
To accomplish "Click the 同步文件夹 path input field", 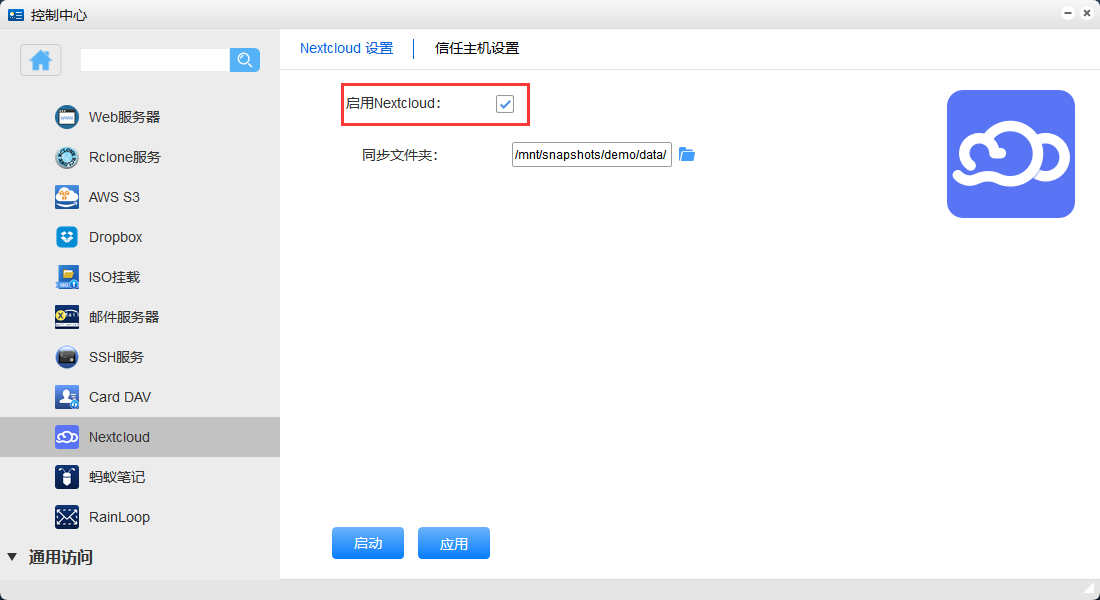I will coord(591,155).
